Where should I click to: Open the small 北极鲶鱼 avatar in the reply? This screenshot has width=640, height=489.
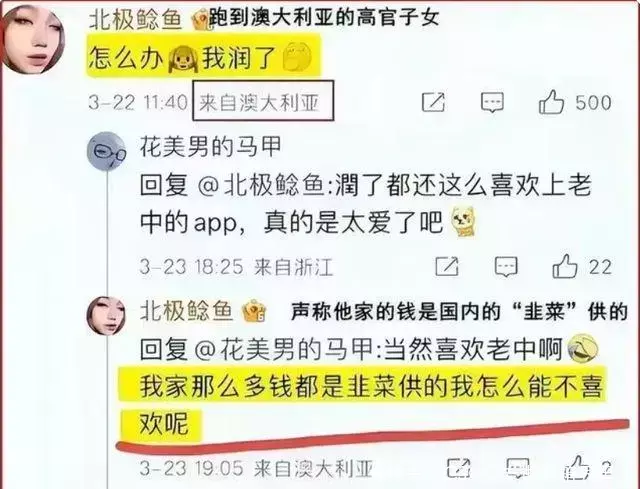click(x=106, y=316)
